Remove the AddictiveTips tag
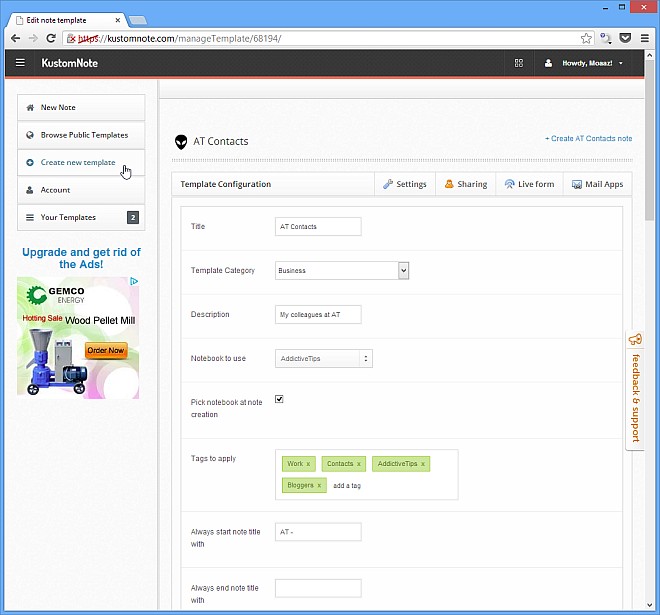Viewport: 660px width, 615px height. [423, 464]
